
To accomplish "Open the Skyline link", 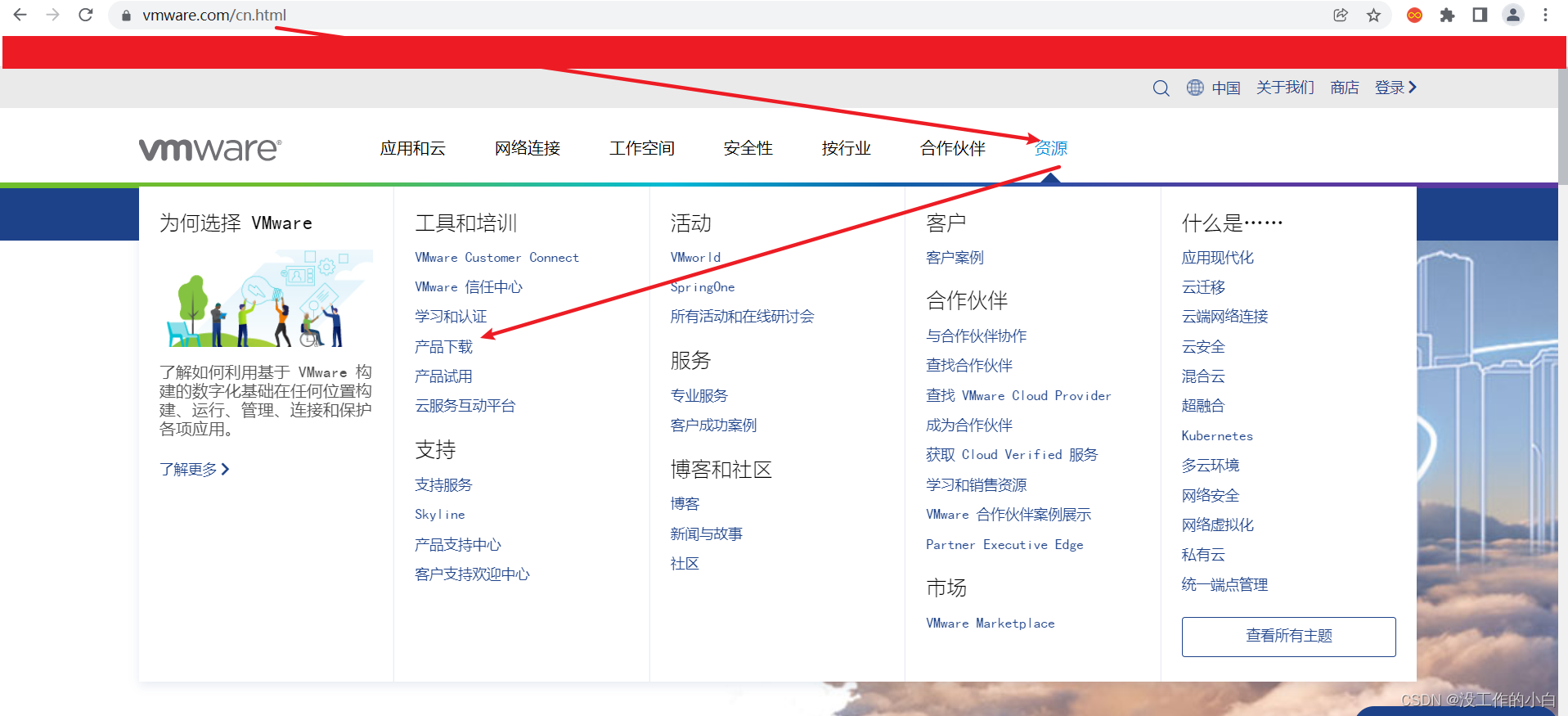I will tap(440, 515).
